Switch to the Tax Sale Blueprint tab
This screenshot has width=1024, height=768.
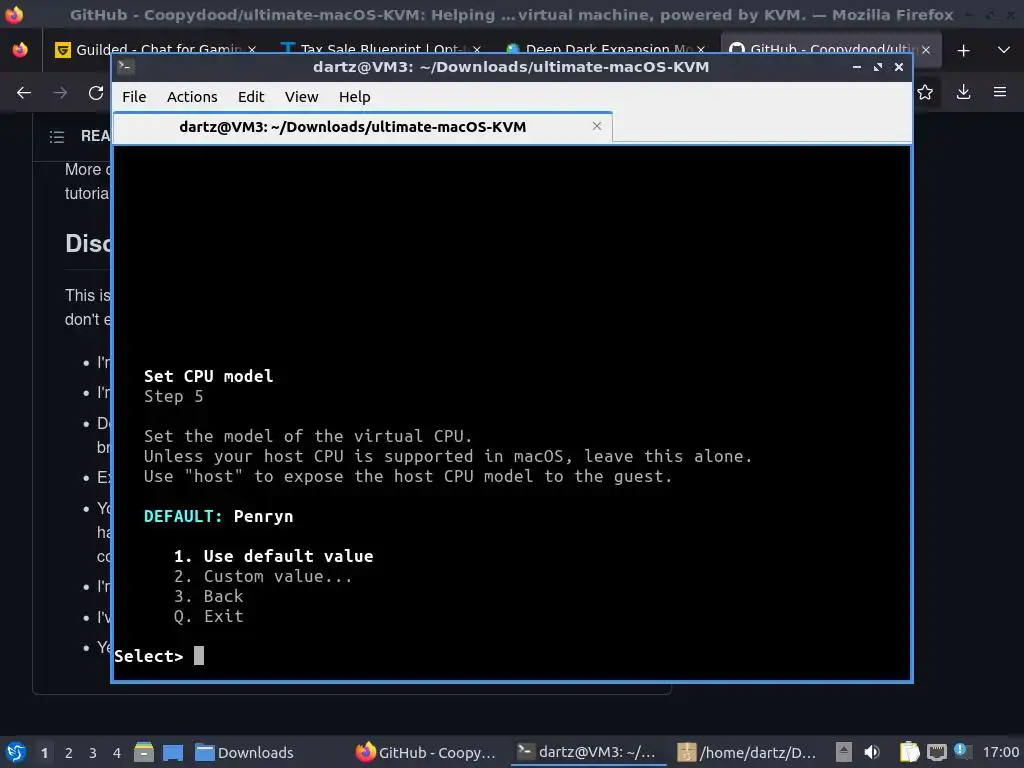pyautogui.click(x=379, y=50)
